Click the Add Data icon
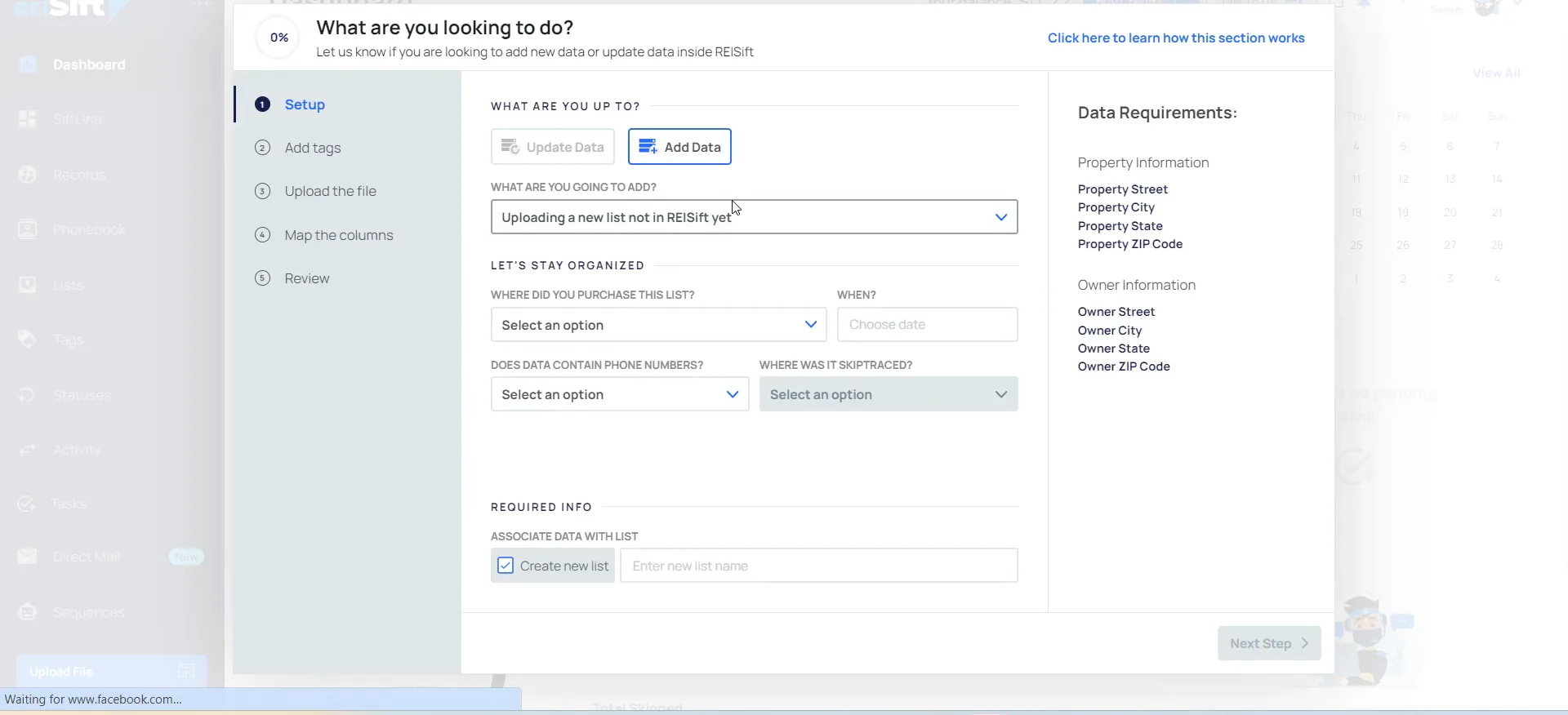 point(648,147)
